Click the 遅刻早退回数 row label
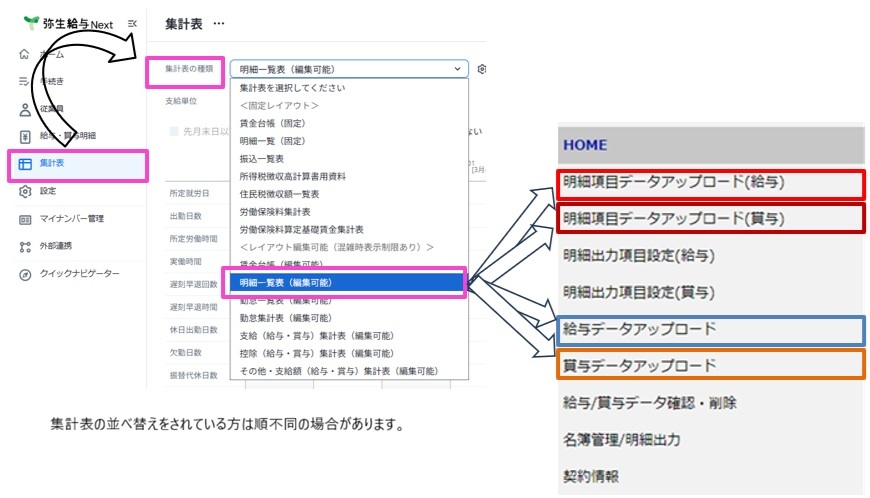The width and height of the screenshot is (870, 498). (x=193, y=284)
